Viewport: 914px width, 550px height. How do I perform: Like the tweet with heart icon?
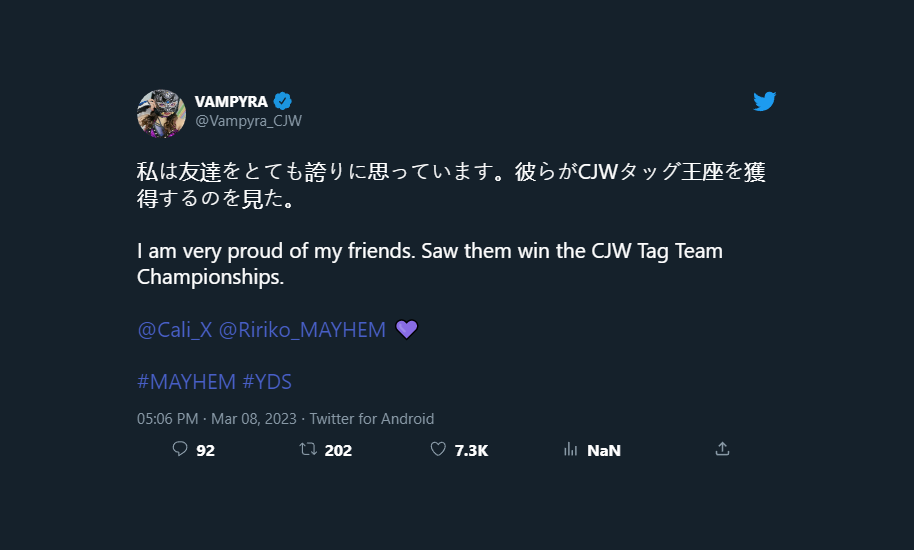coord(438,450)
